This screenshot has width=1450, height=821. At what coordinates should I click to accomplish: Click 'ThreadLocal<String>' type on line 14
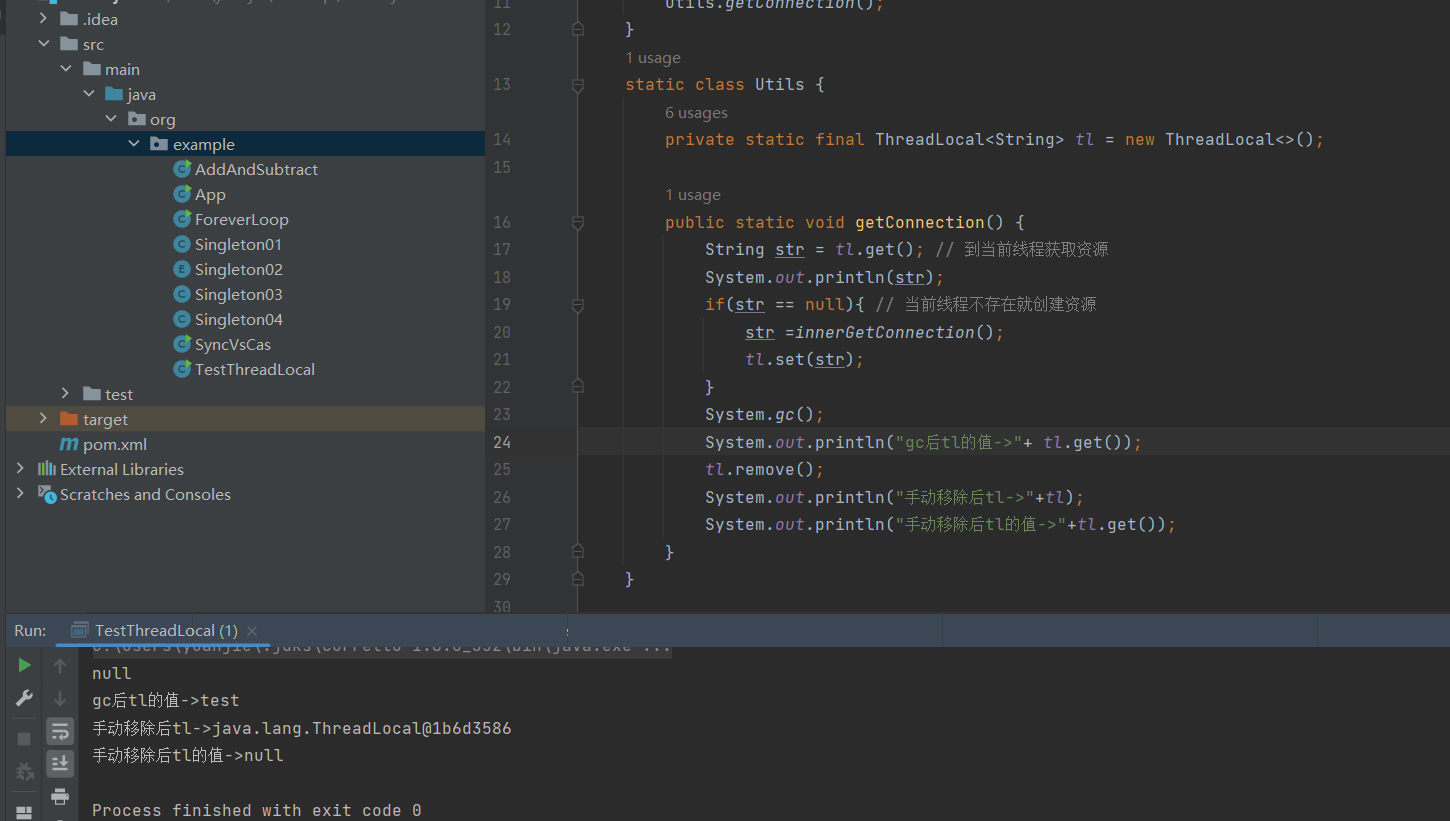(969, 140)
